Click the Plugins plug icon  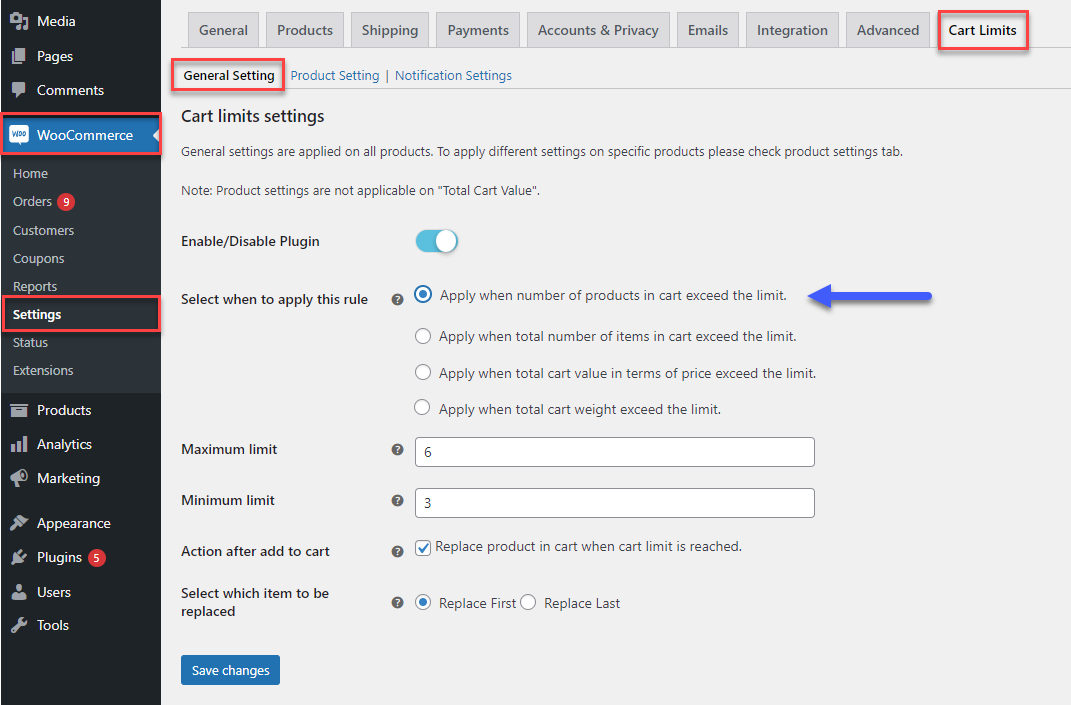point(19,557)
